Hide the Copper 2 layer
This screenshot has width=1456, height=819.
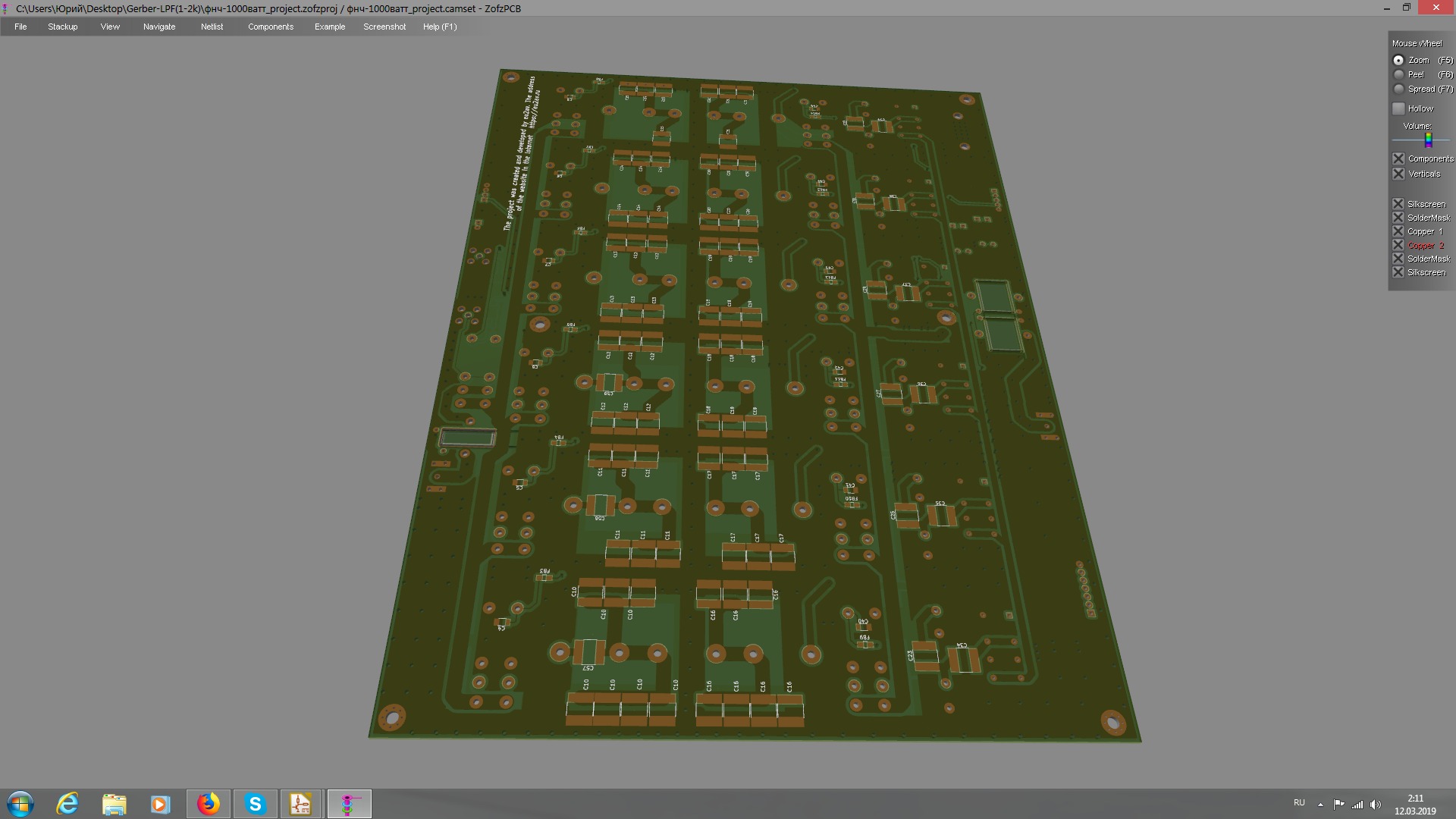coord(1398,245)
